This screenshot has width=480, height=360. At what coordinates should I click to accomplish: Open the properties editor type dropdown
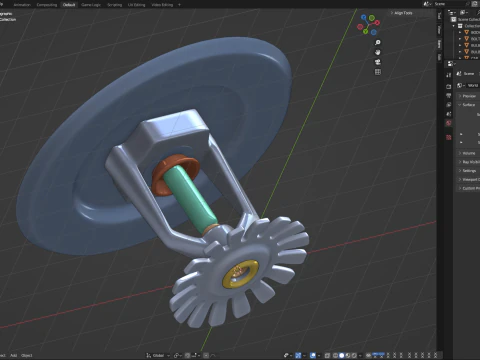451,64
